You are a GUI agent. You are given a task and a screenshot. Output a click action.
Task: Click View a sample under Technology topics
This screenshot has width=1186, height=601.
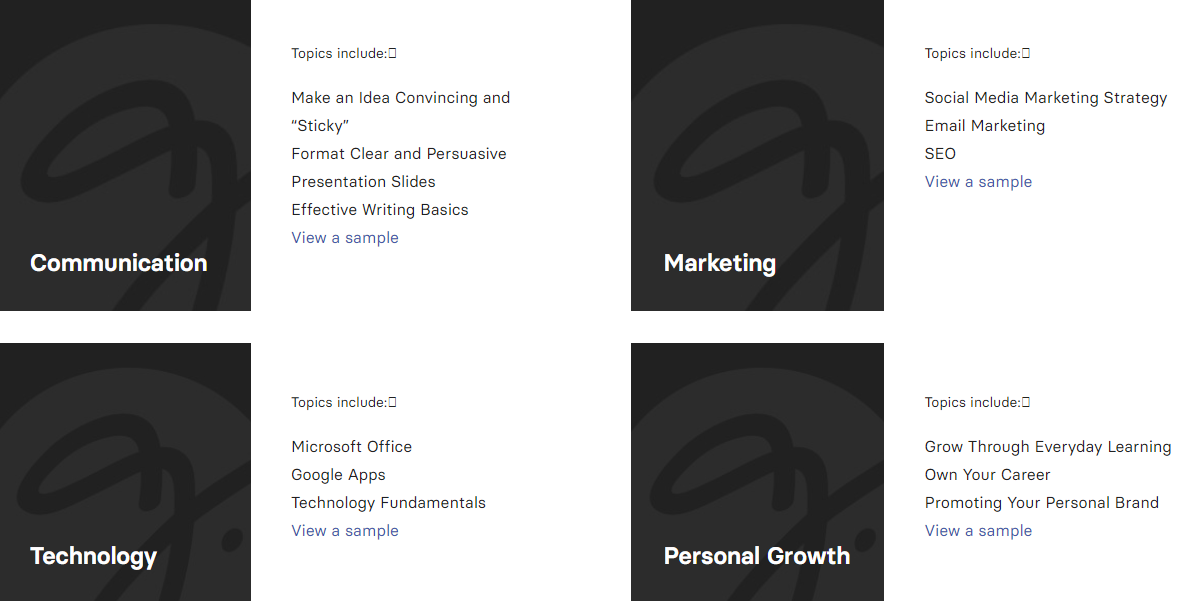[x=345, y=531]
